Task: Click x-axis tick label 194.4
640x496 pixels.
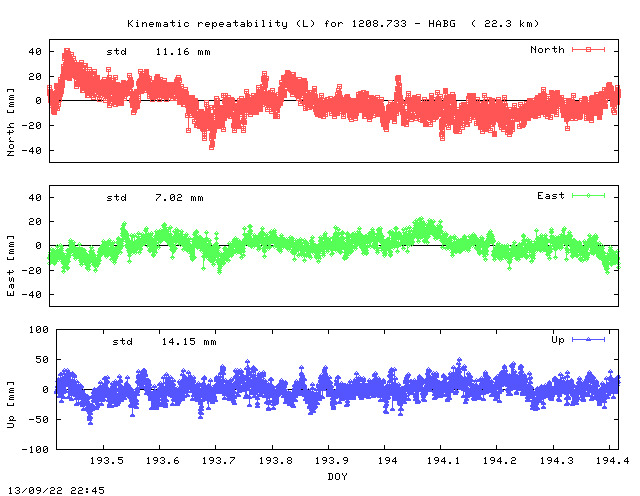Action: (x=612, y=460)
